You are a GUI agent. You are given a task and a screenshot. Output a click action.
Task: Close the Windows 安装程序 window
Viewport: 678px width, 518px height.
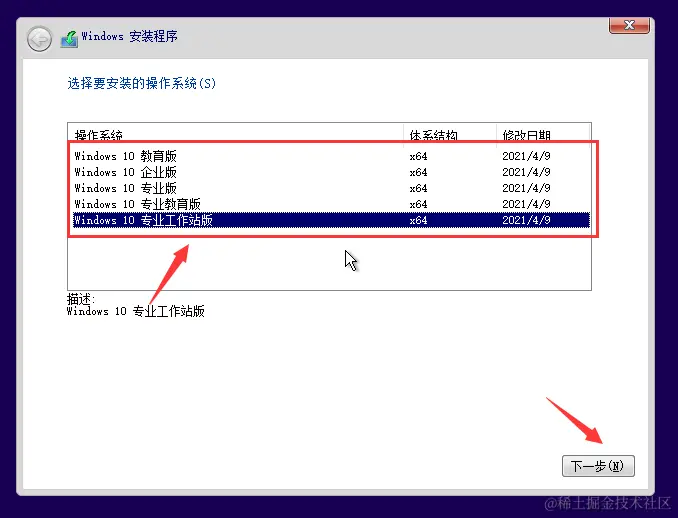(629, 25)
